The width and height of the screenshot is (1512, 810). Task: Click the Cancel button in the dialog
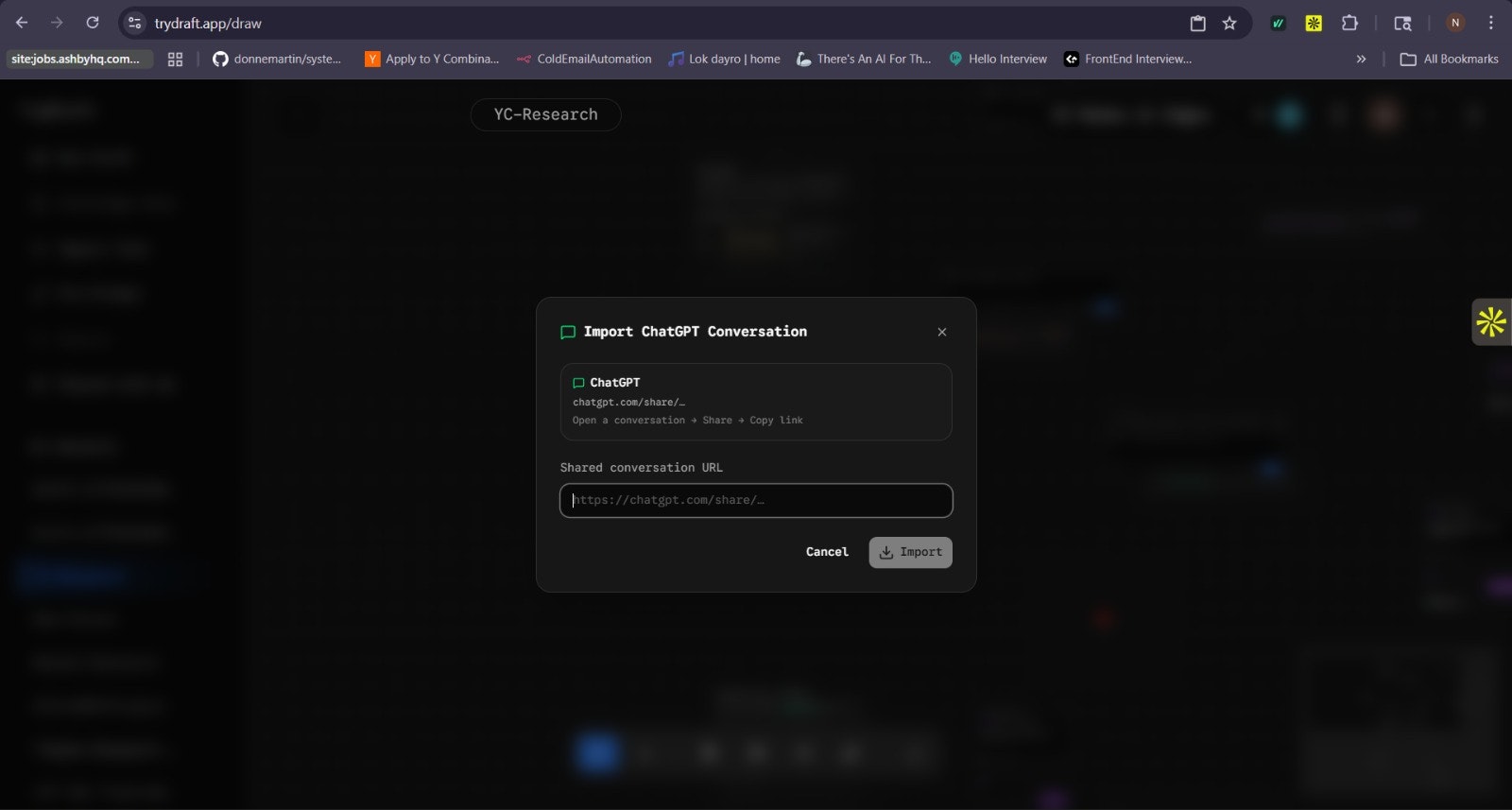pos(827,552)
